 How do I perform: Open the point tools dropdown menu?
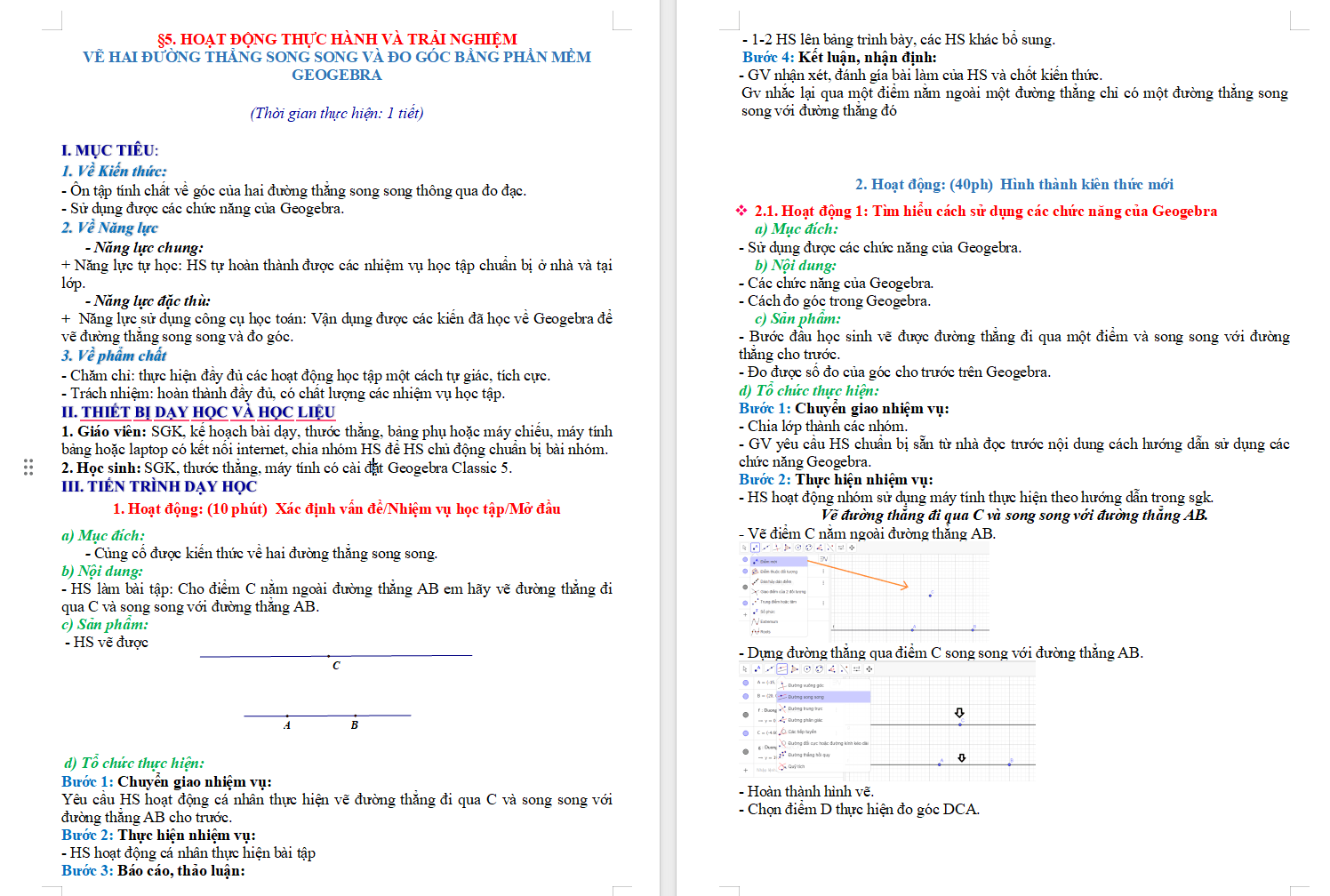point(756,548)
